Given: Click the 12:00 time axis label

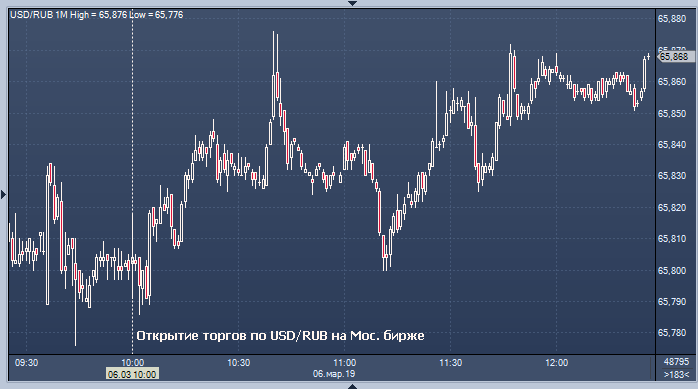Looking at the screenshot, I should (556, 363).
